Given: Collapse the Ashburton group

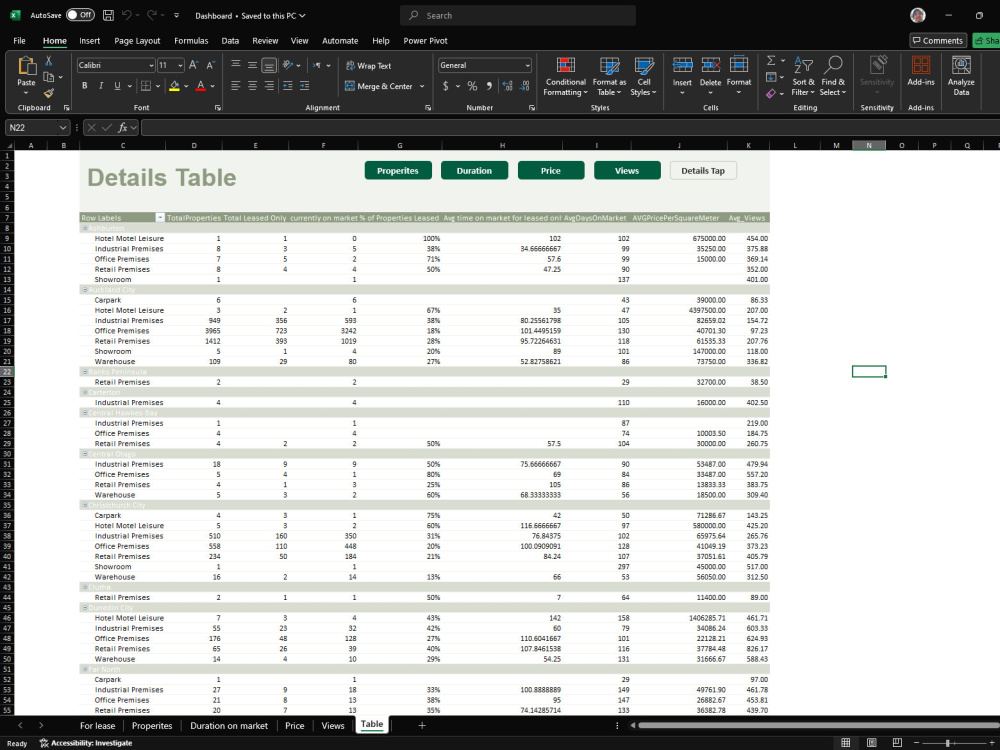Looking at the screenshot, I should 84,228.
